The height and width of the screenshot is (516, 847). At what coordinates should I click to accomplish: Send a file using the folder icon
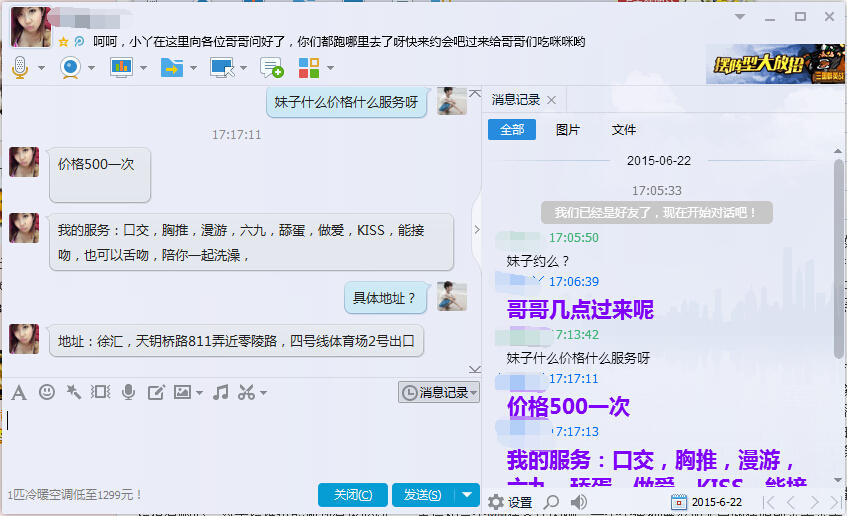tap(172, 68)
